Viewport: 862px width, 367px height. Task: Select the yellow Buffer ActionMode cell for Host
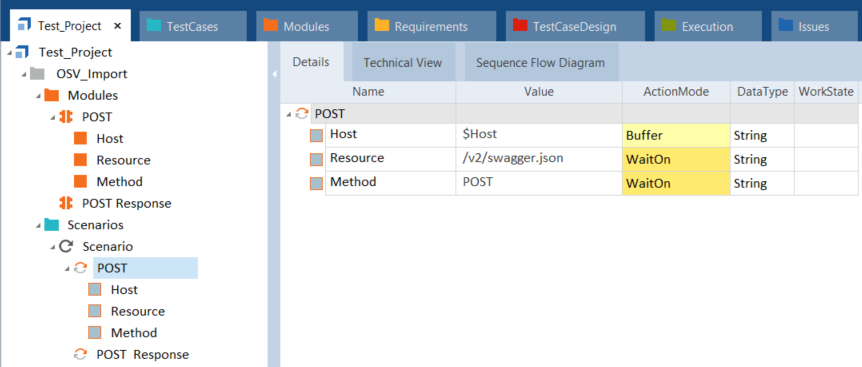point(676,135)
